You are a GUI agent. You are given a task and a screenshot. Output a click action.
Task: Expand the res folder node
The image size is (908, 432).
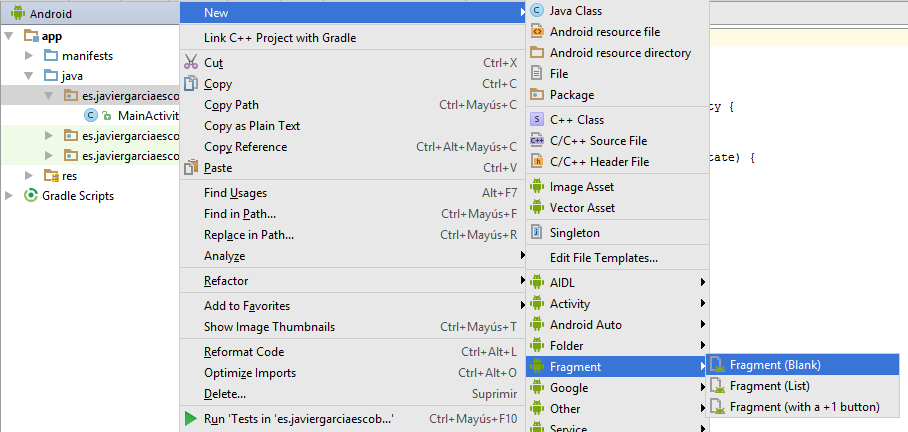point(30,176)
